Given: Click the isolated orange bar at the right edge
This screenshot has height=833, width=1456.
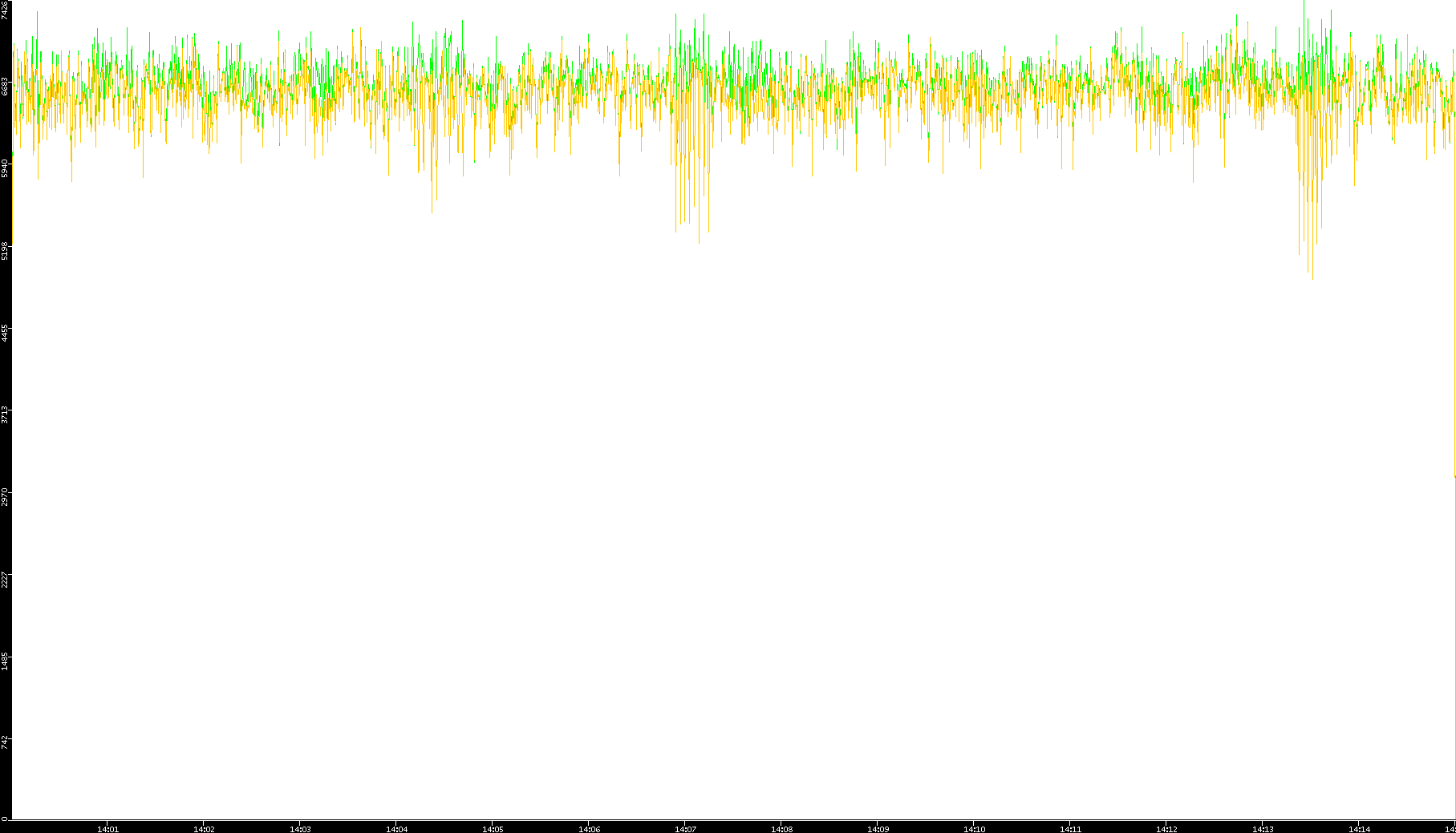Looking at the screenshot, I should tap(1454, 641).
